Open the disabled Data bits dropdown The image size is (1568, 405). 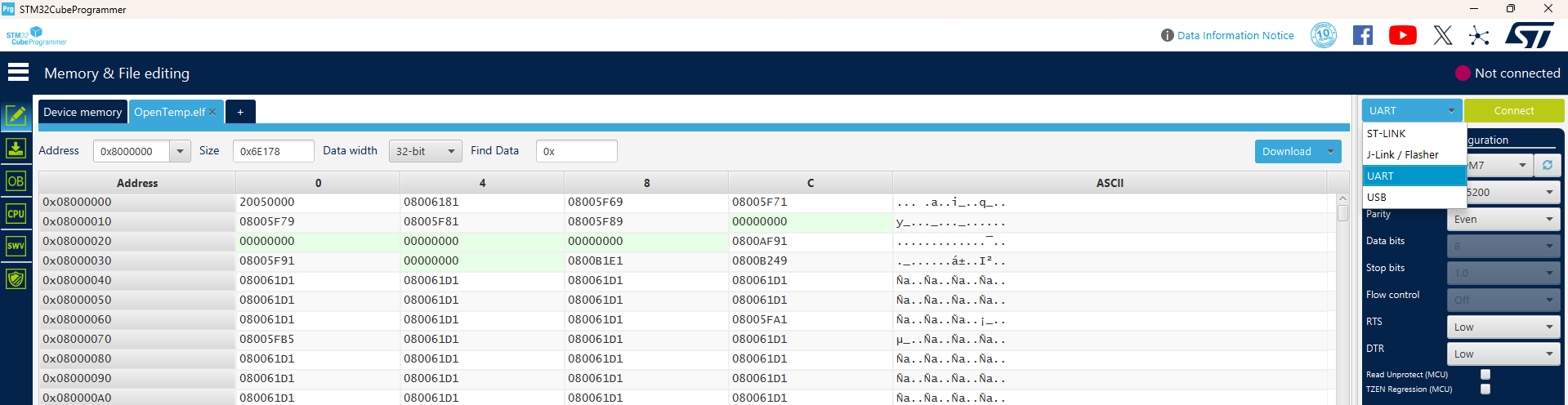point(1503,246)
